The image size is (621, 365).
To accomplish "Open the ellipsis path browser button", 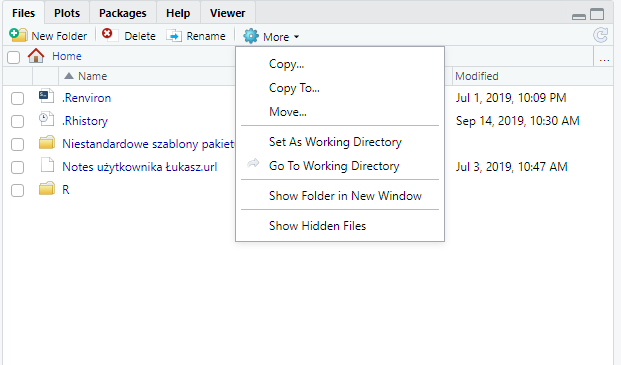I will [x=604, y=58].
